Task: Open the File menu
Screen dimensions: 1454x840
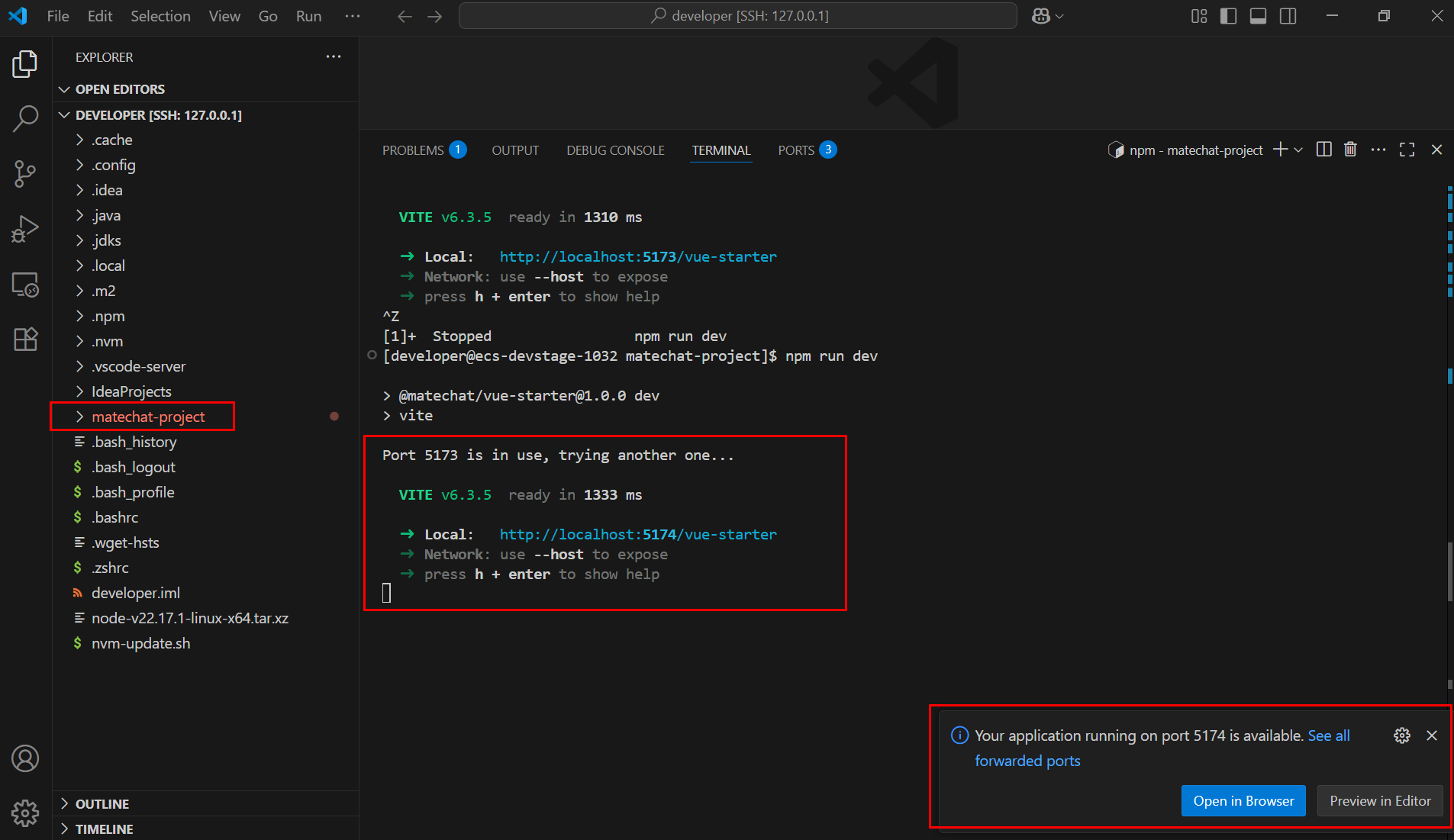Action: (58, 16)
